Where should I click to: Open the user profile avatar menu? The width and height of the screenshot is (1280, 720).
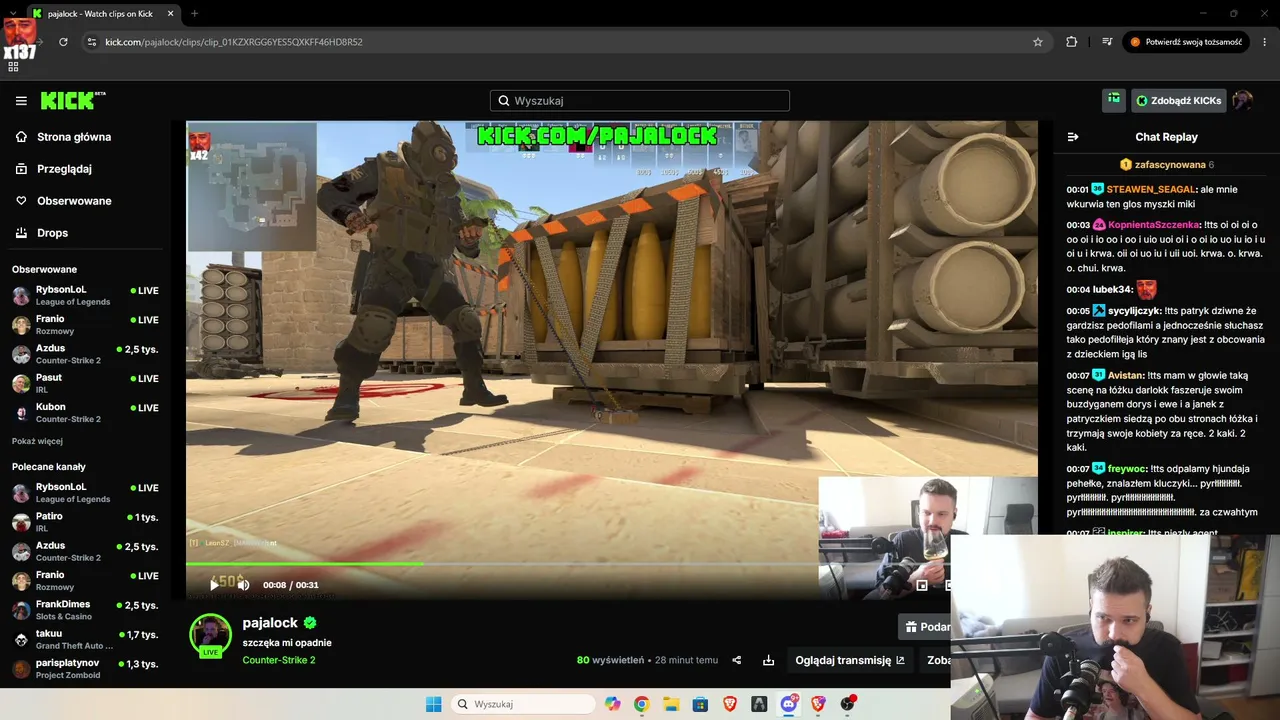click(1243, 100)
